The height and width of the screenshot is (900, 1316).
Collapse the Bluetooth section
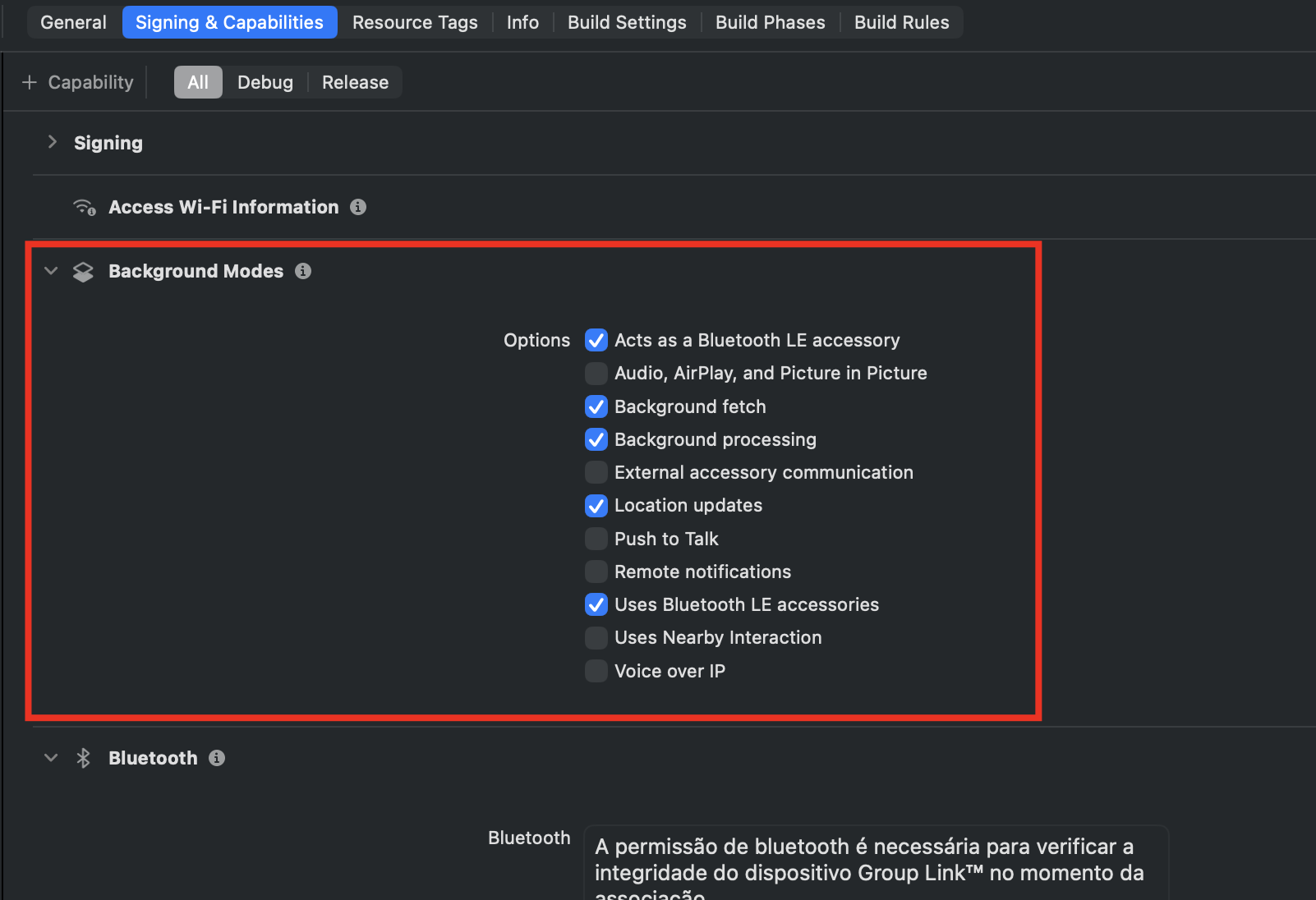pos(51,758)
